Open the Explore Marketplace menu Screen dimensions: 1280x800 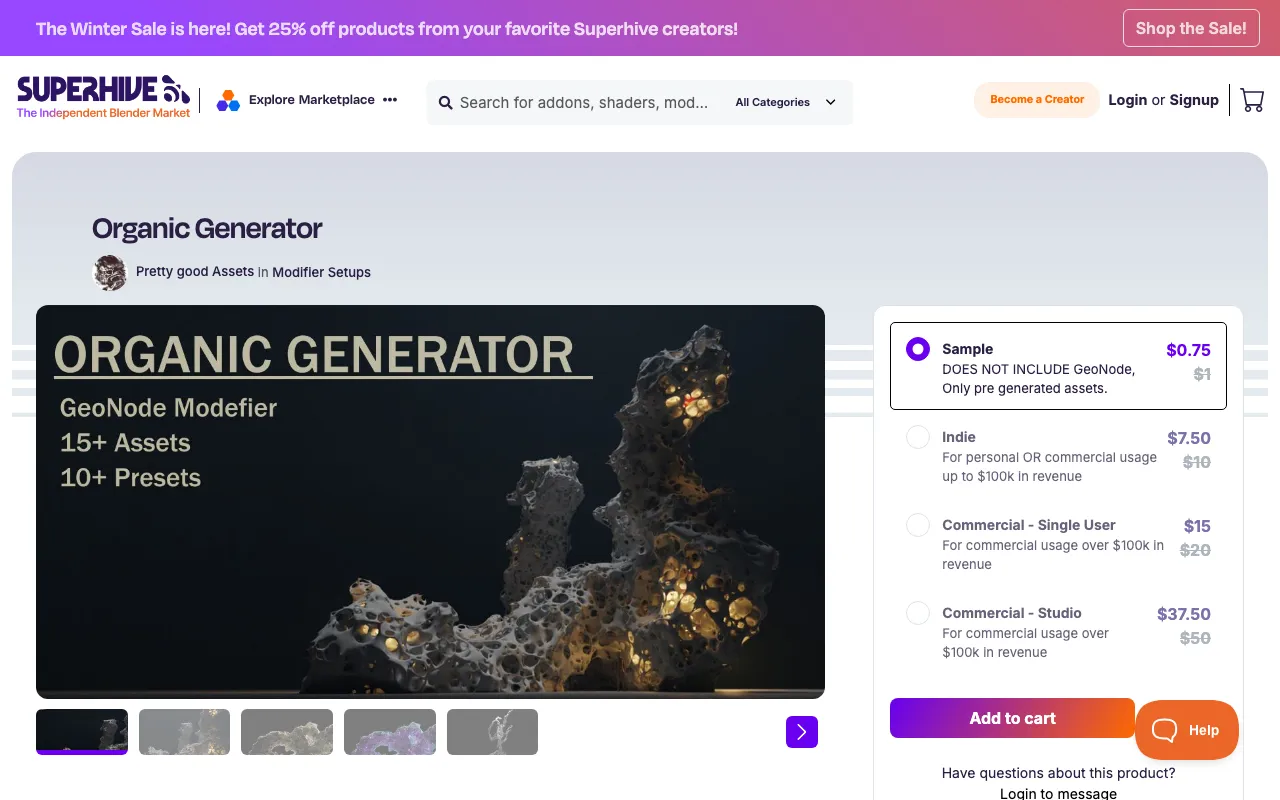[311, 100]
